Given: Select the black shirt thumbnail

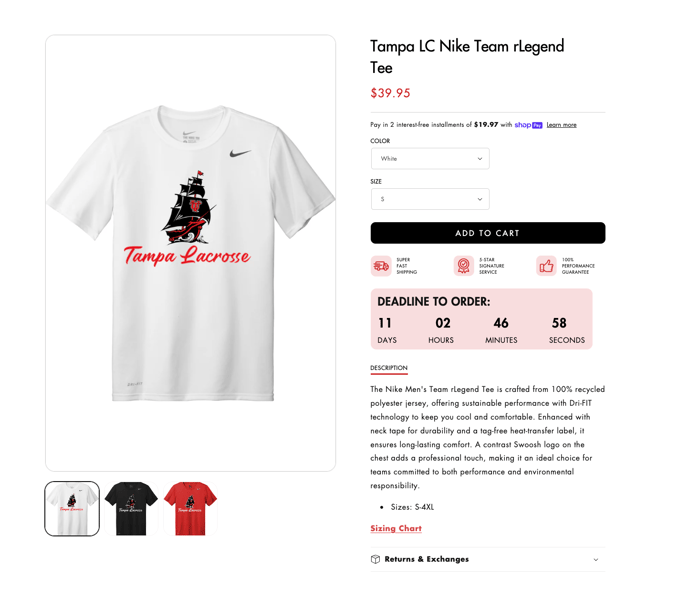Looking at the screenshot, I should click(131, 509).
